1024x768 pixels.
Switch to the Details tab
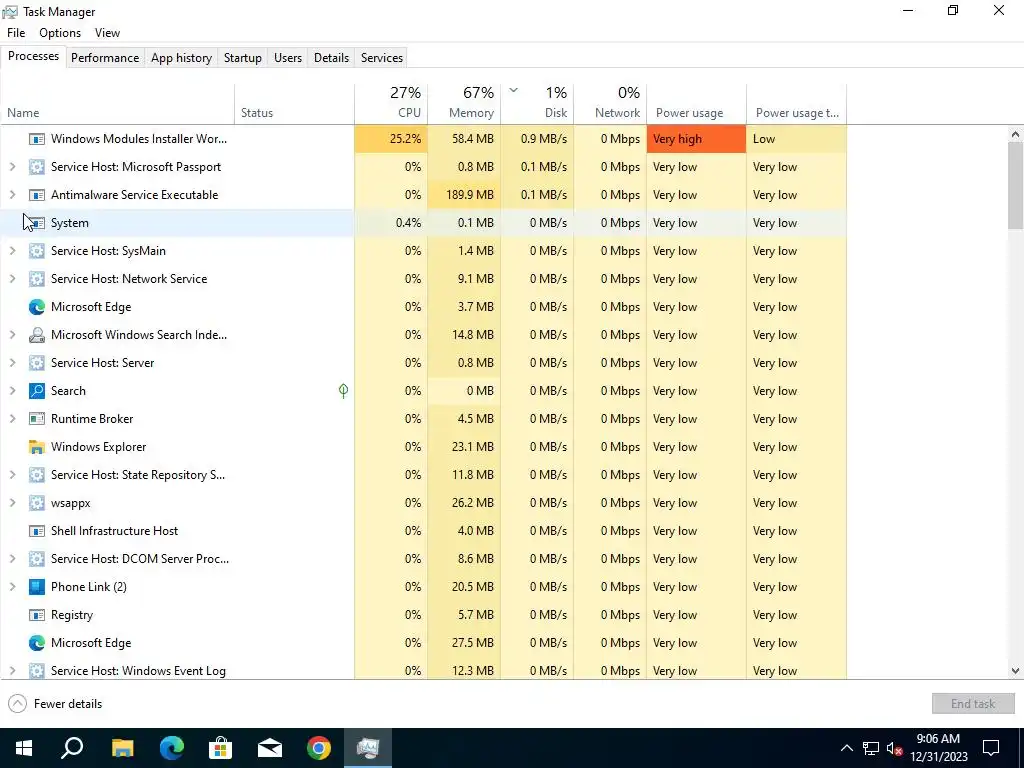tap(331, 58)
